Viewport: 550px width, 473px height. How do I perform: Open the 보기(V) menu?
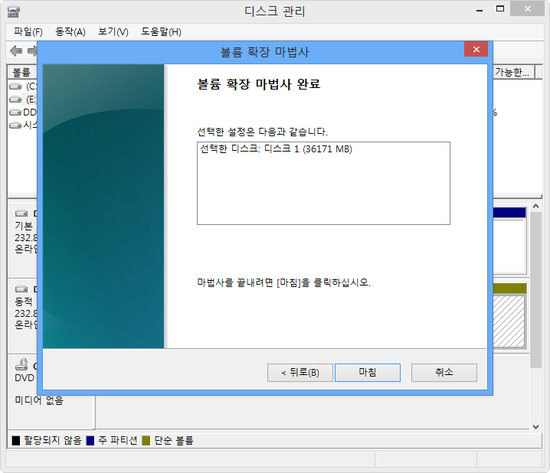(113, 32)
